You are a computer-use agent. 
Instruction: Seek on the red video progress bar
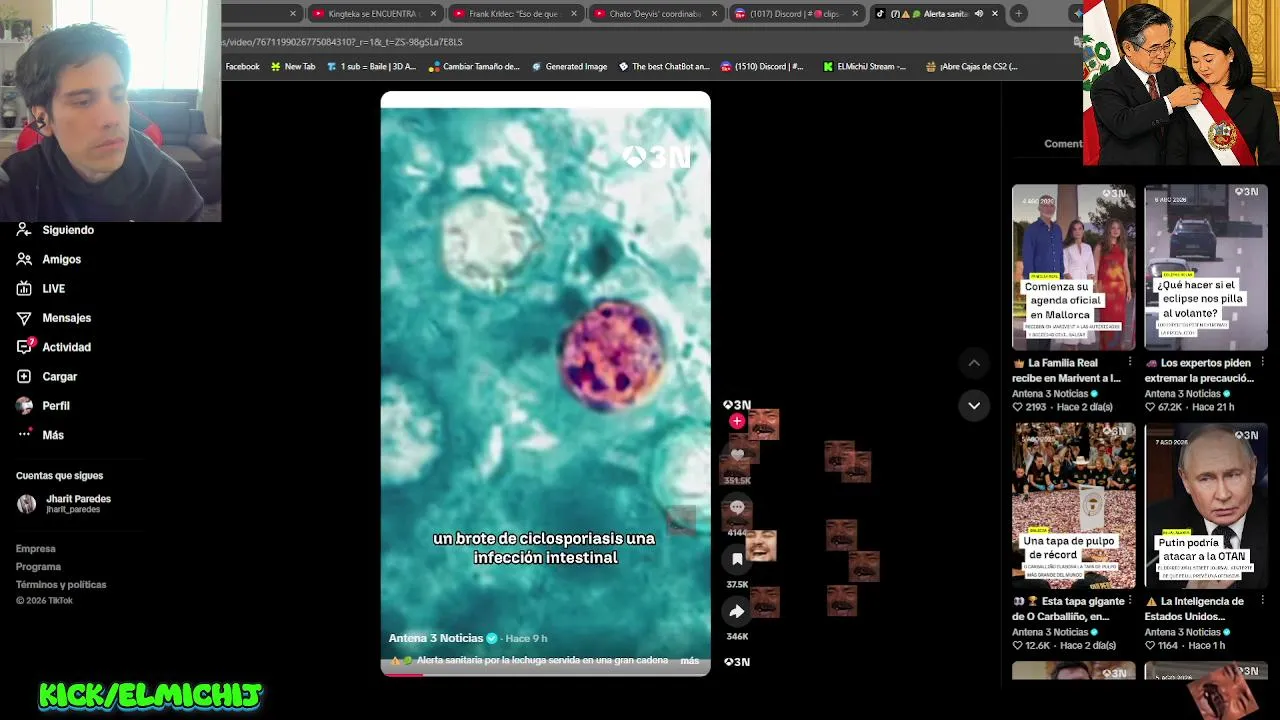545,674
